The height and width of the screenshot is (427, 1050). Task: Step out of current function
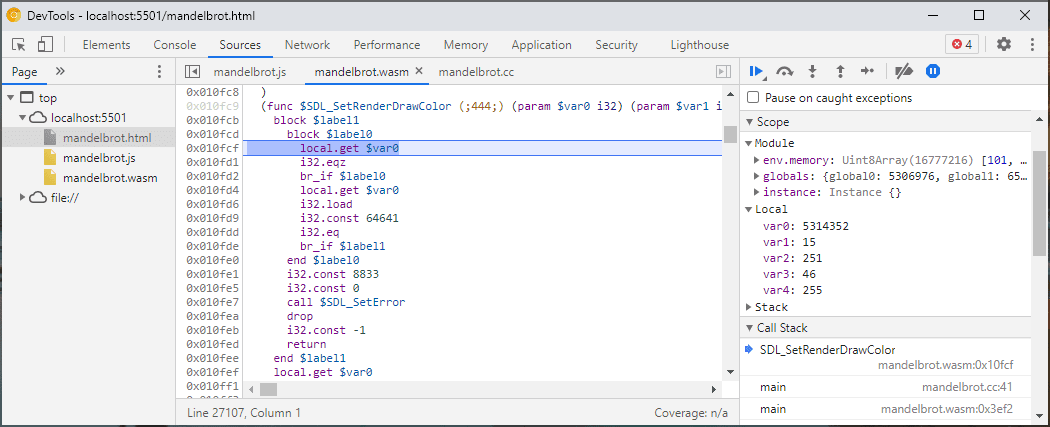coord(840,71)
